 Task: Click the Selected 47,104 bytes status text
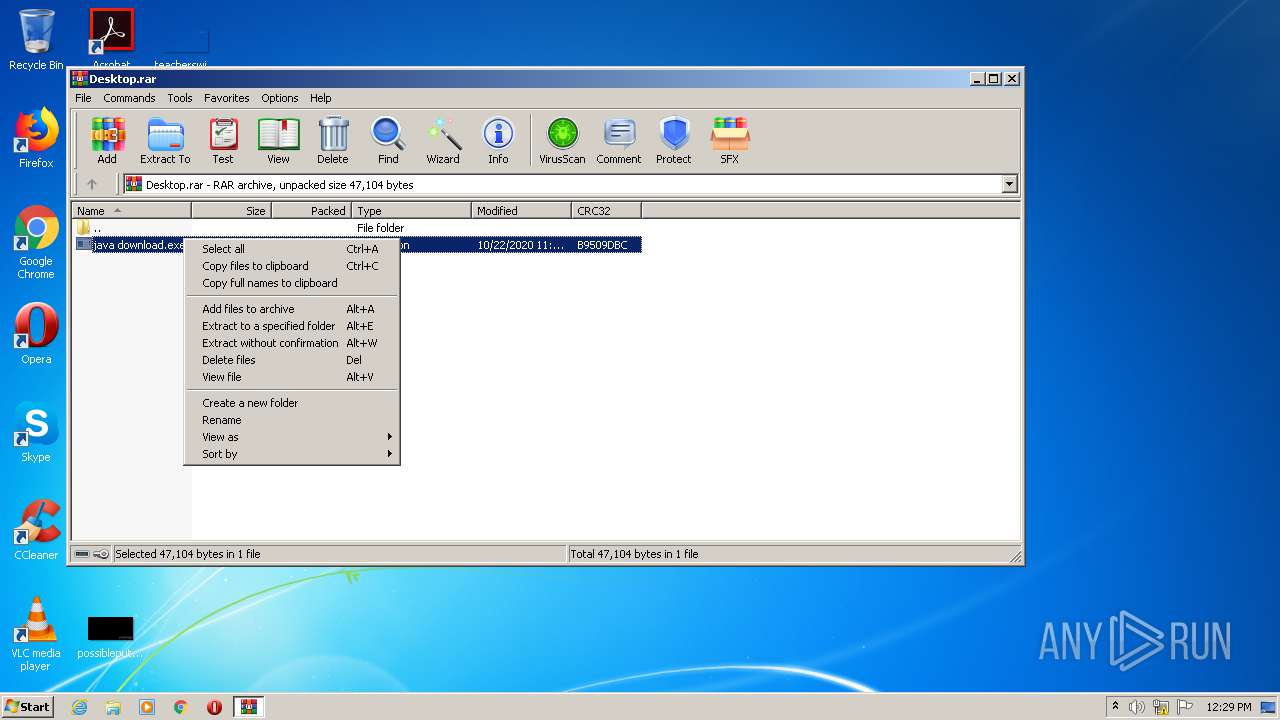tap(188, 554)
